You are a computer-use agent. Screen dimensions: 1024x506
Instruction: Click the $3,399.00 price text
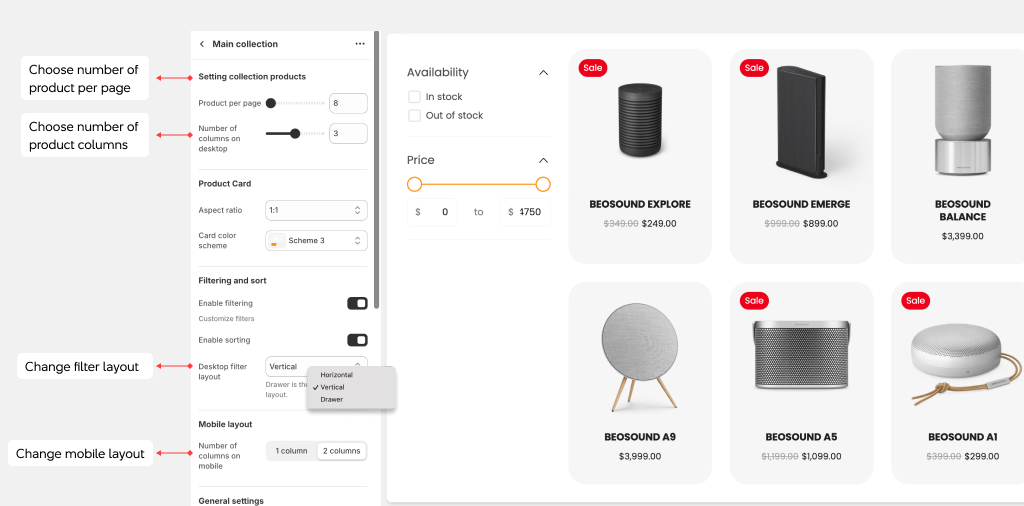coord(963,236)
